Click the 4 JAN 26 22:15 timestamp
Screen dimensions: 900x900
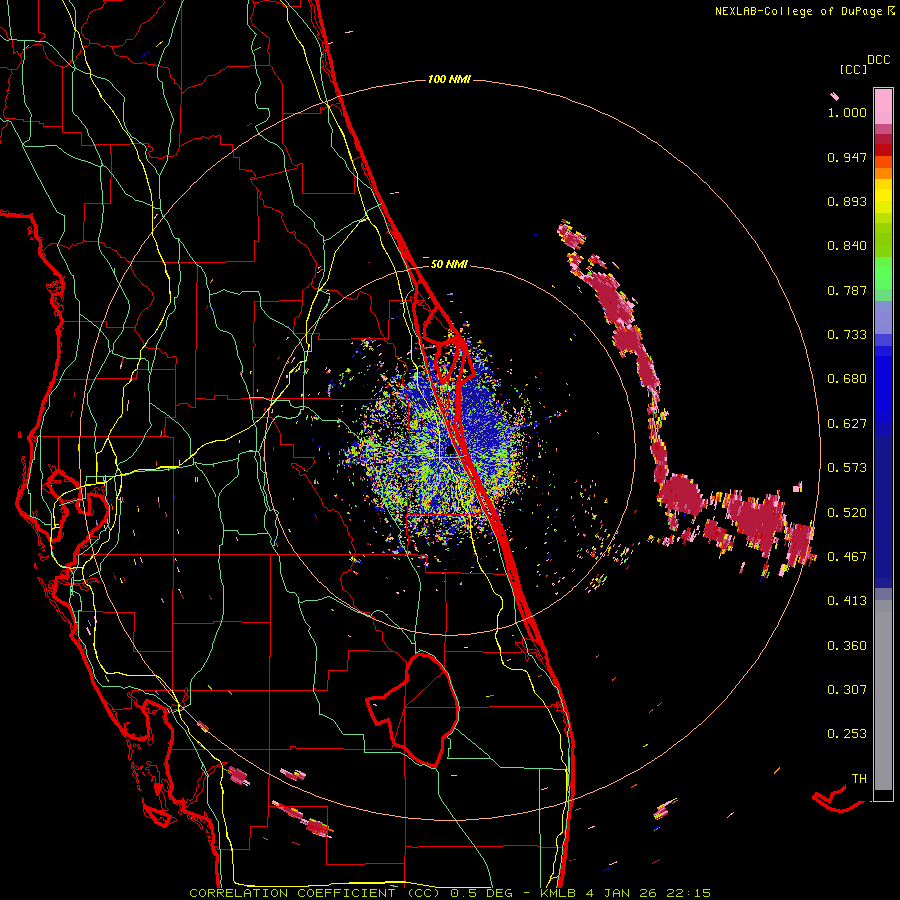point(648,893)
